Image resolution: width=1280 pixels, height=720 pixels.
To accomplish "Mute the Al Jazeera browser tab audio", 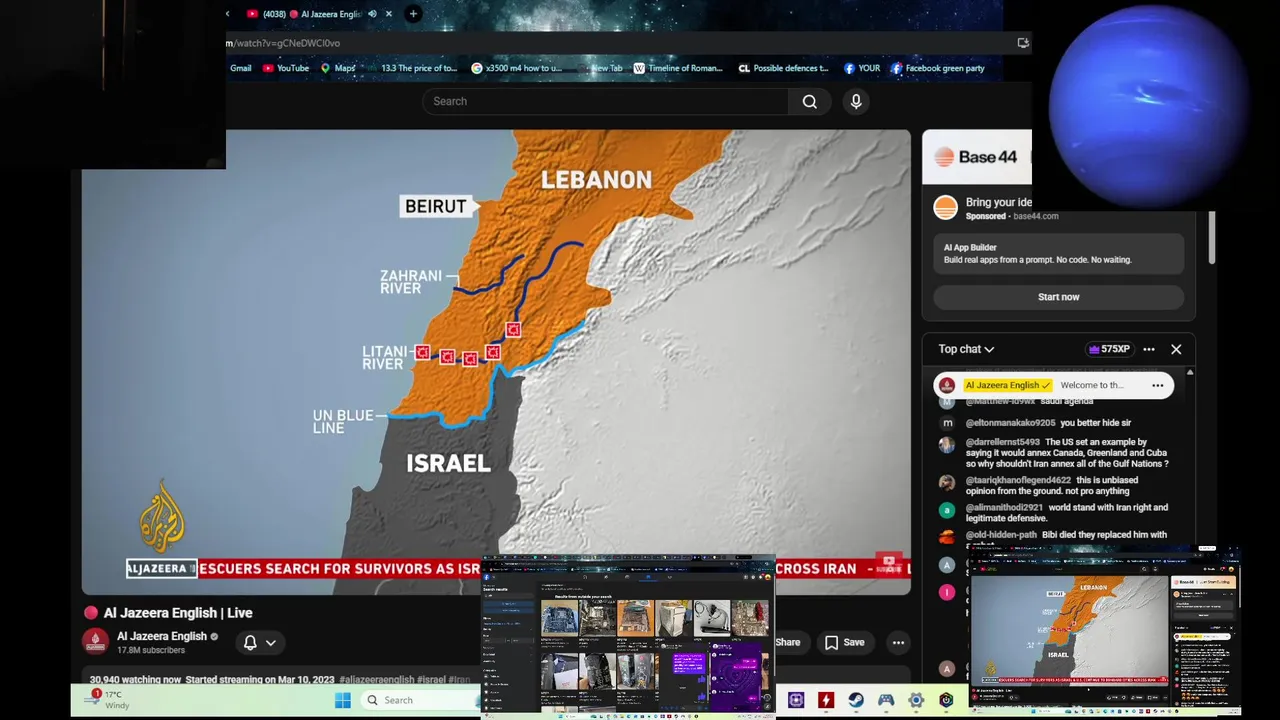I will point(372,14).
